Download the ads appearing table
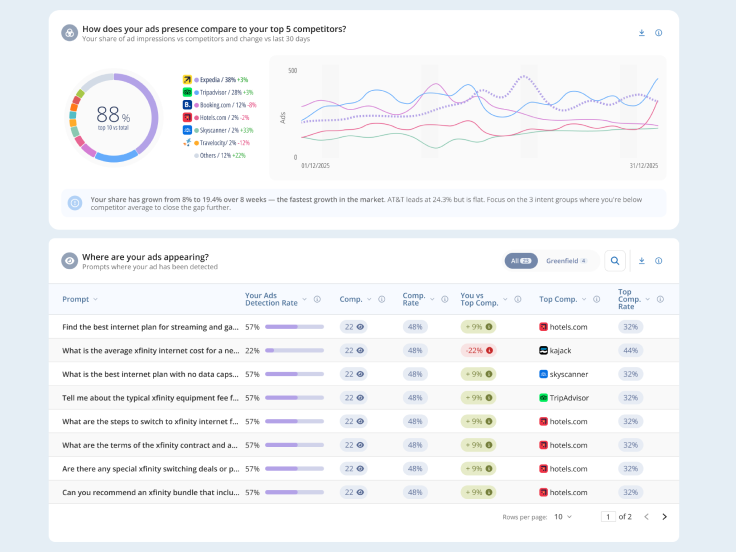 pos(642,261)
